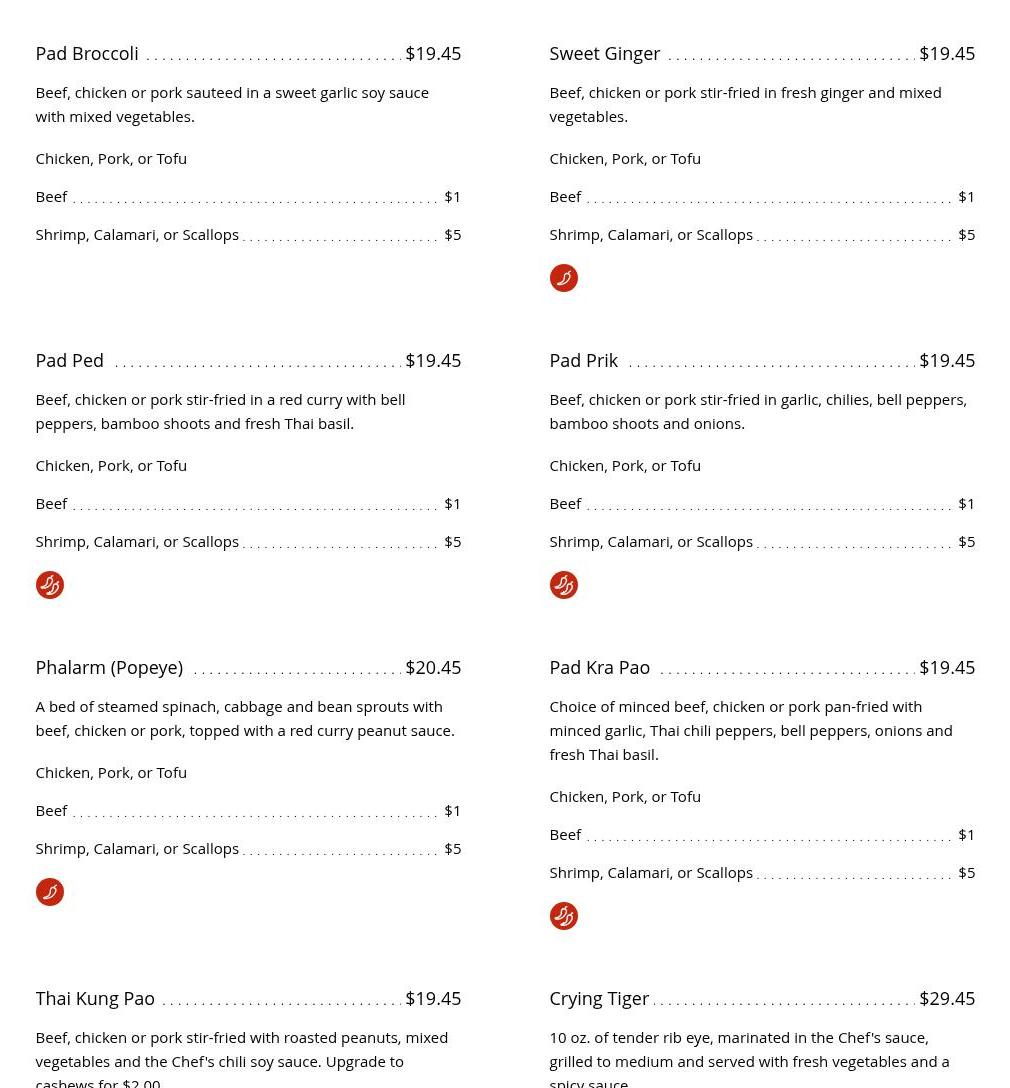Select the Beef option under Pad Kra Pao

click(x=565, y=835)
